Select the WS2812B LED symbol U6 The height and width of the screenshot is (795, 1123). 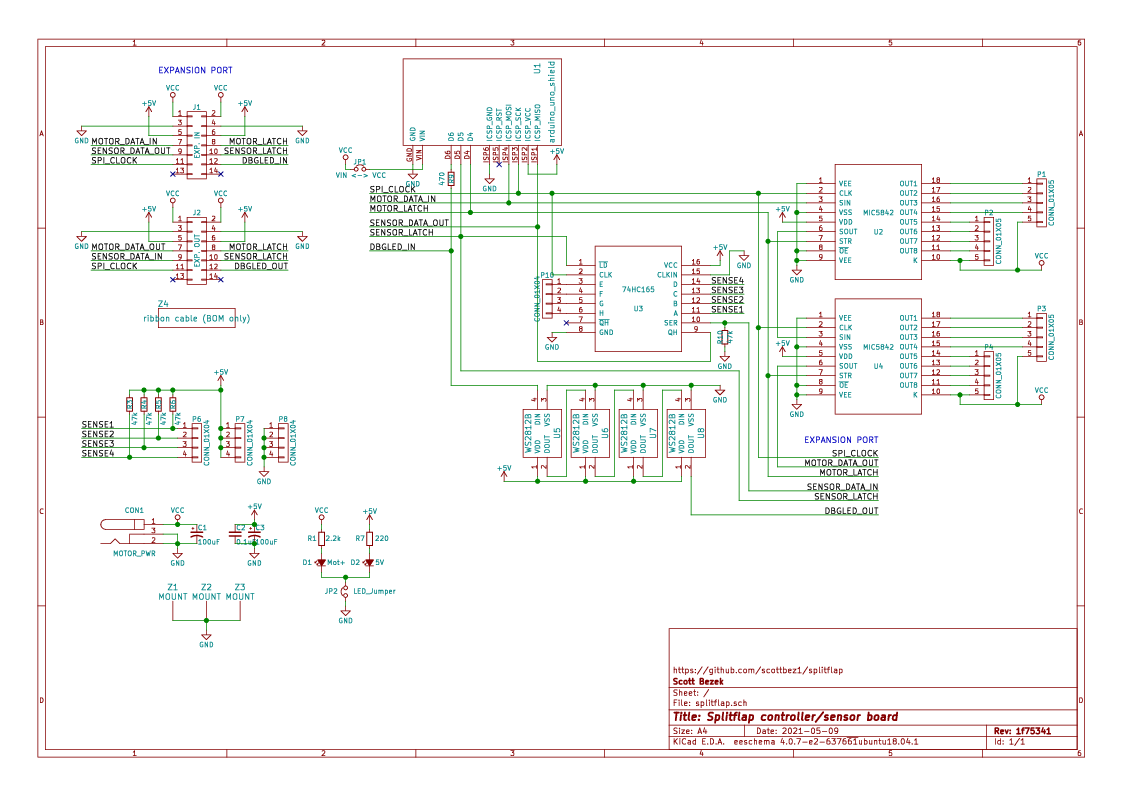(x=590, y=433)
